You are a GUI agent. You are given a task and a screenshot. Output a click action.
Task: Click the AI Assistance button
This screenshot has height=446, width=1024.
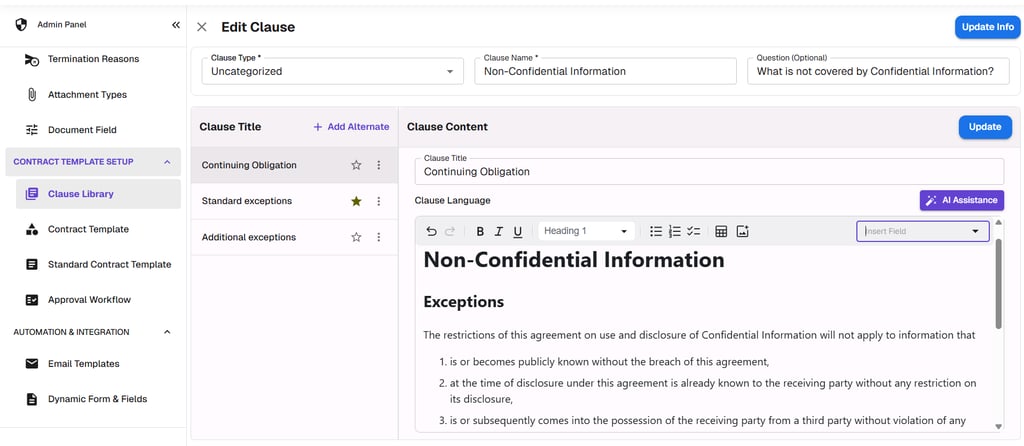click(x=961, y=200)
